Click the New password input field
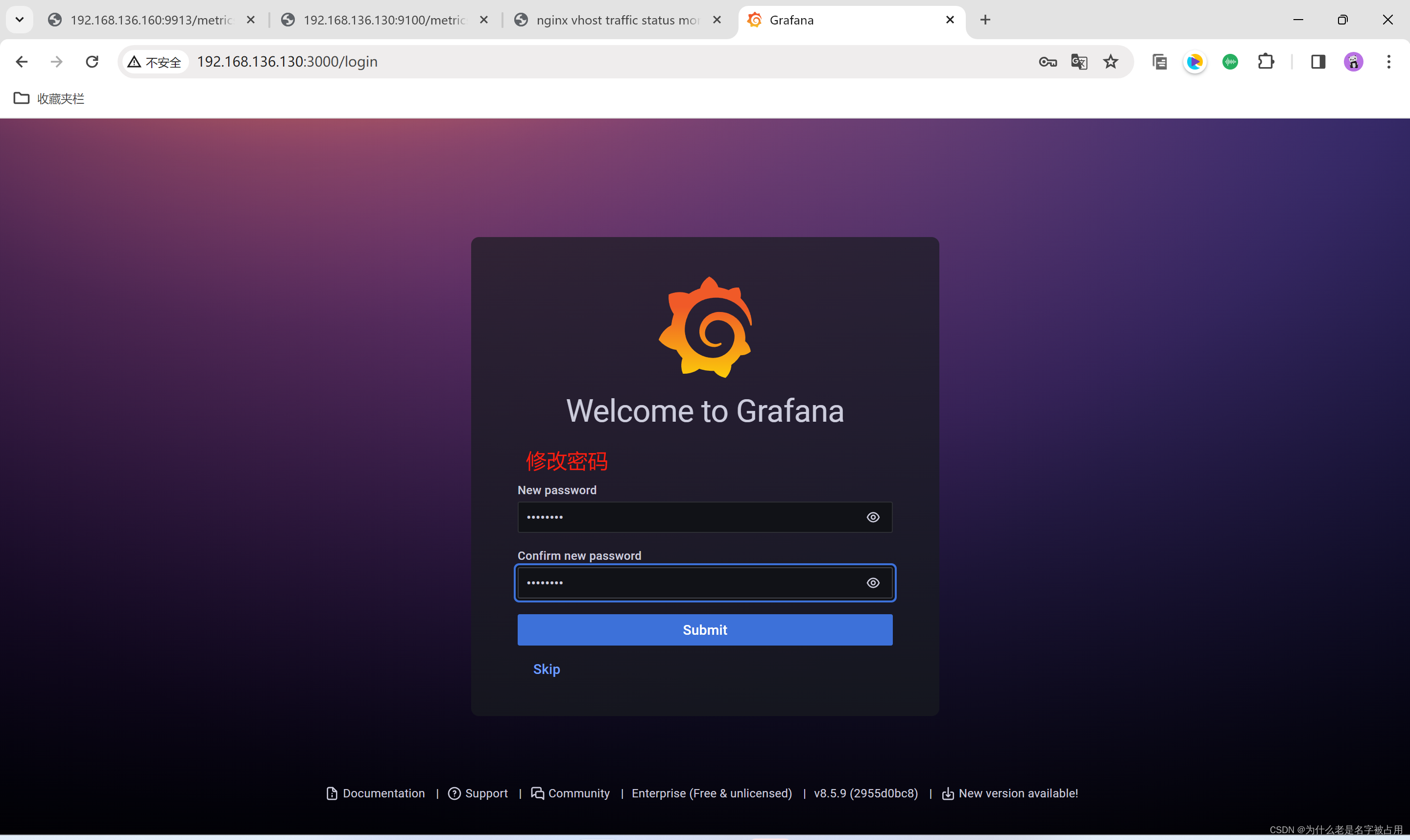 [x=704, y=517]
